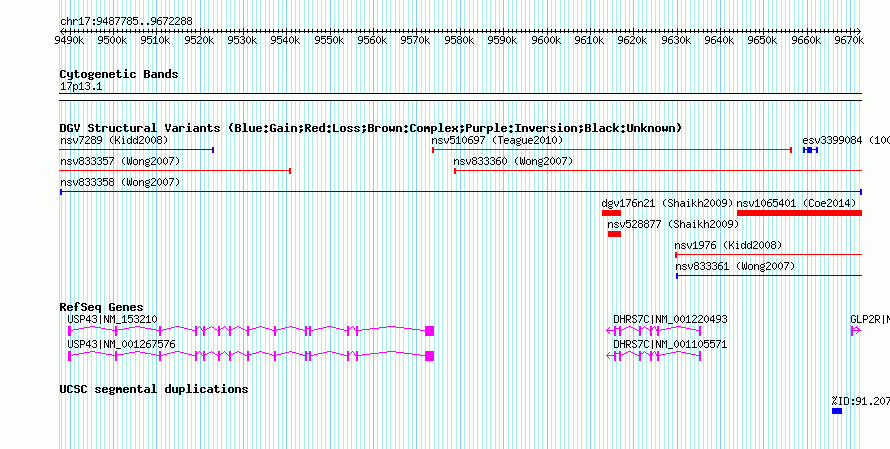Click DHRS7C NM_001105571 transcript glyph
Viewport: 890px width, 449px height.
[654, 356]
